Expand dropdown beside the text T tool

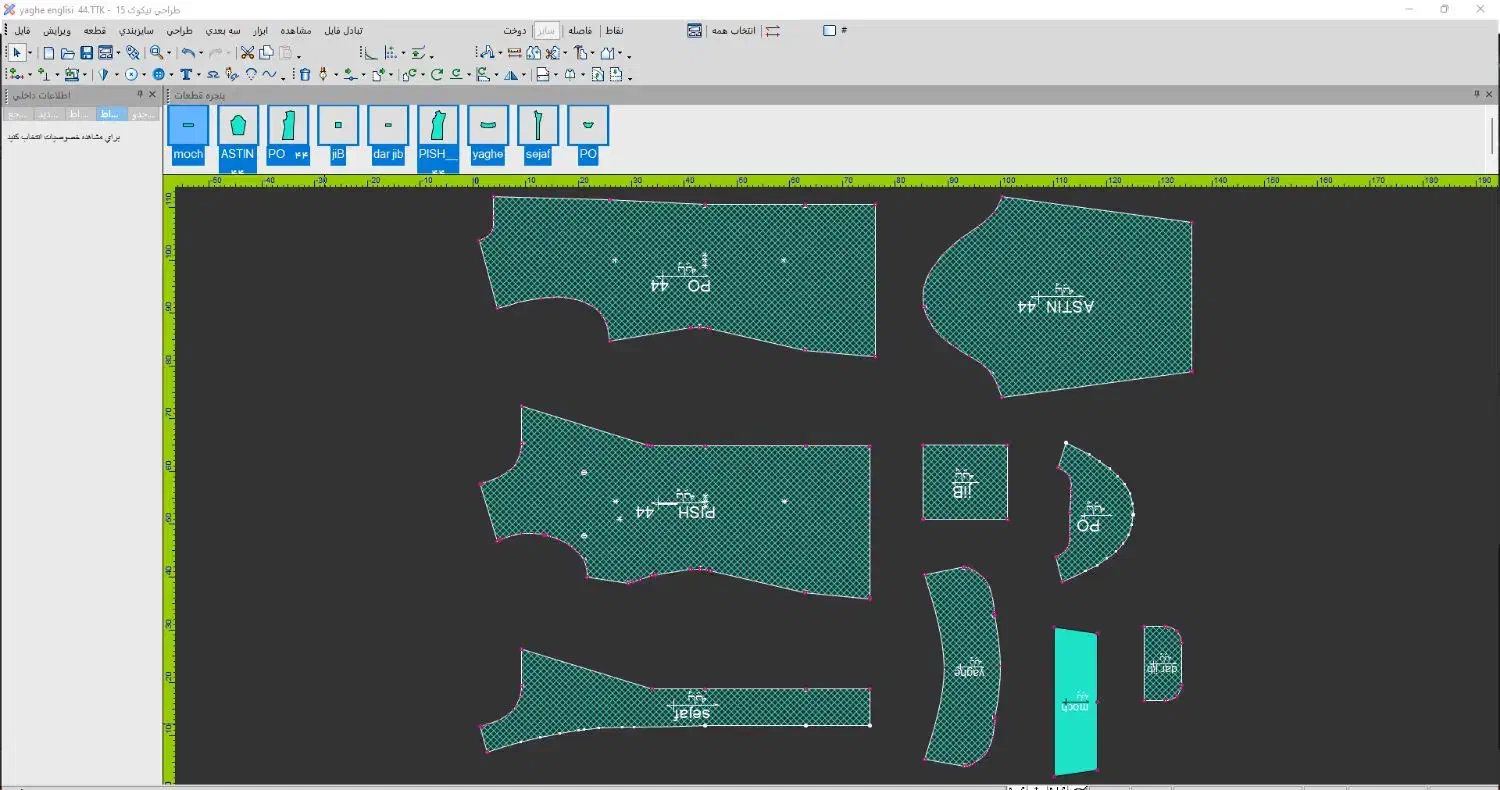pyautogui.click(x=198, y=75)
